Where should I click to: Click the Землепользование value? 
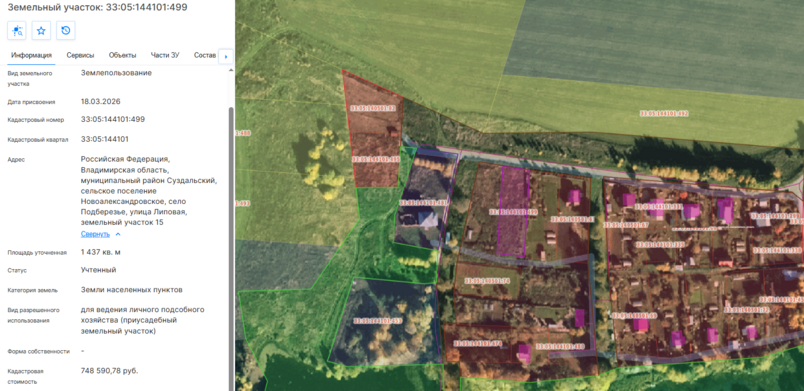pos(116,73)
